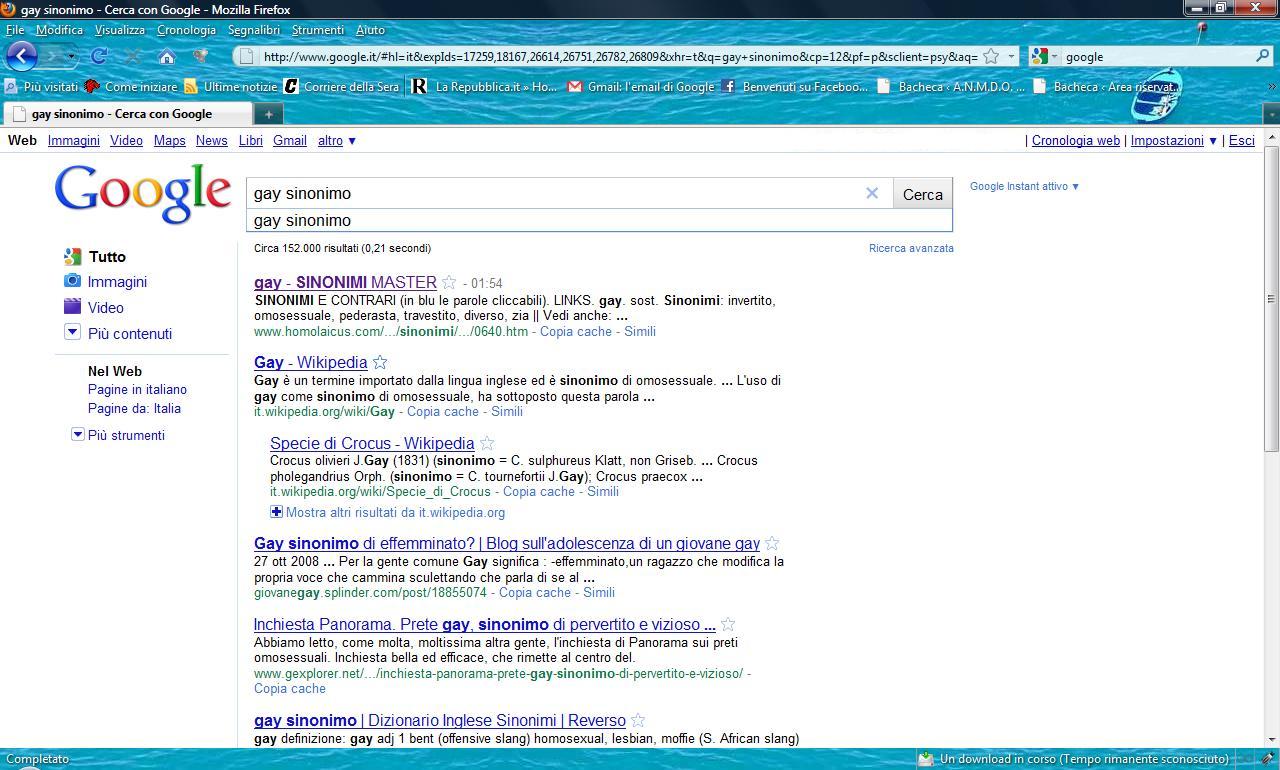Image resolution: width=1280 pixels, height=770 pixels.
Task: Select the 'gay sinonimo' autocomplete suggestion
Action: pyautogui.click(x=599, y=220)
